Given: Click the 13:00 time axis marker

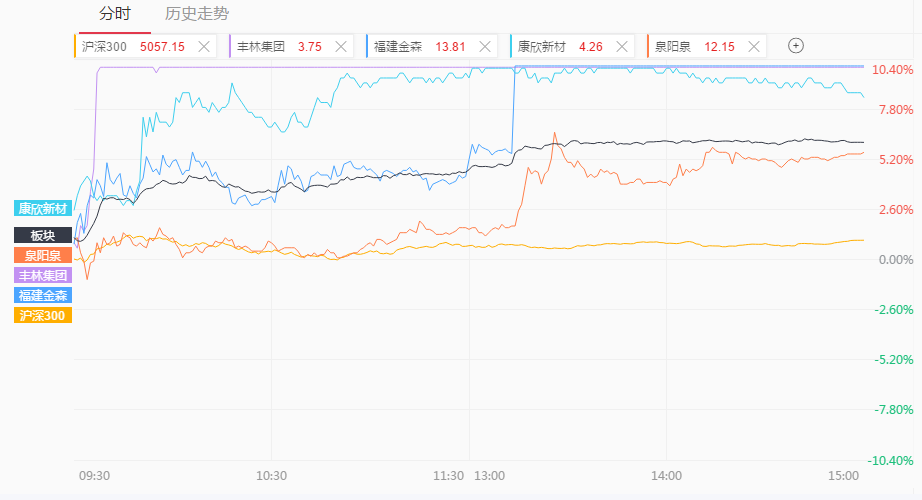Looking at the screenshot, I should coord(490,476).
